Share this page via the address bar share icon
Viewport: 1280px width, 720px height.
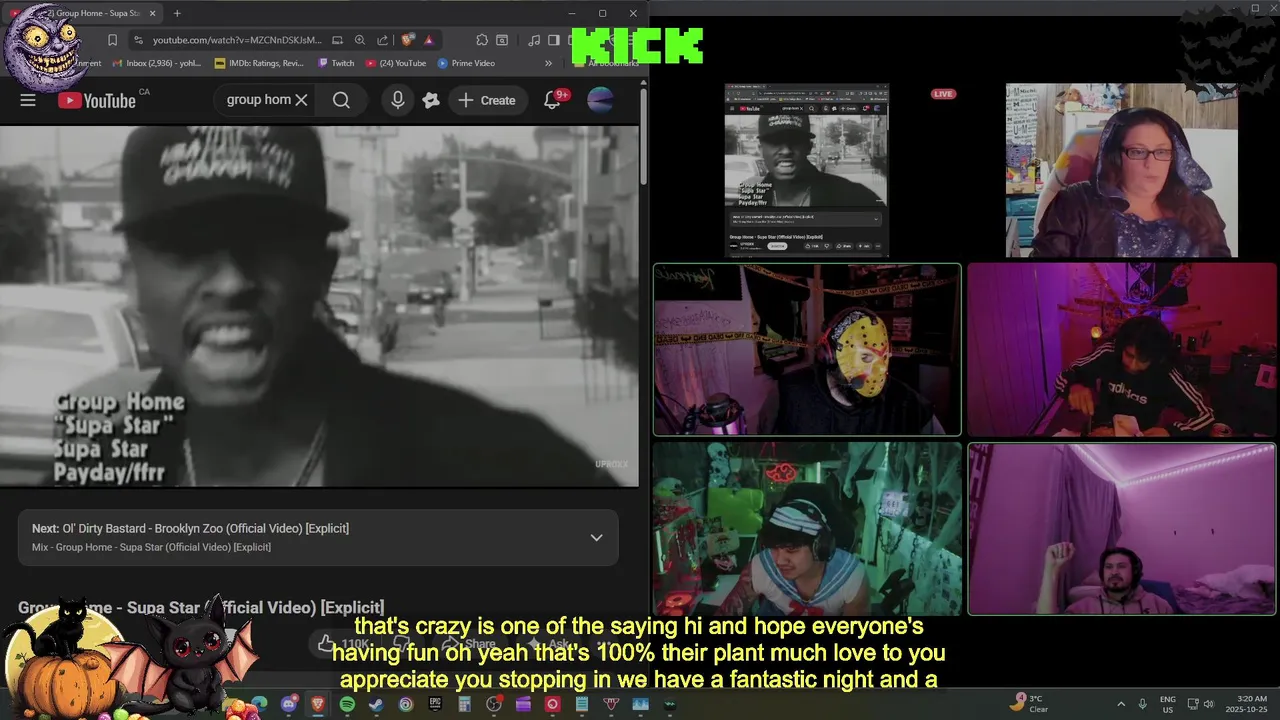[383, 40]
